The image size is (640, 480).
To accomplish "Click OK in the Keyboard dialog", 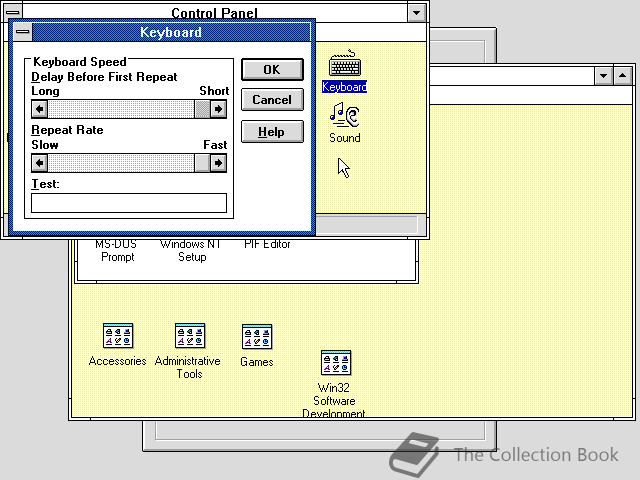I will pyautogui.click(x=272, y=69).
